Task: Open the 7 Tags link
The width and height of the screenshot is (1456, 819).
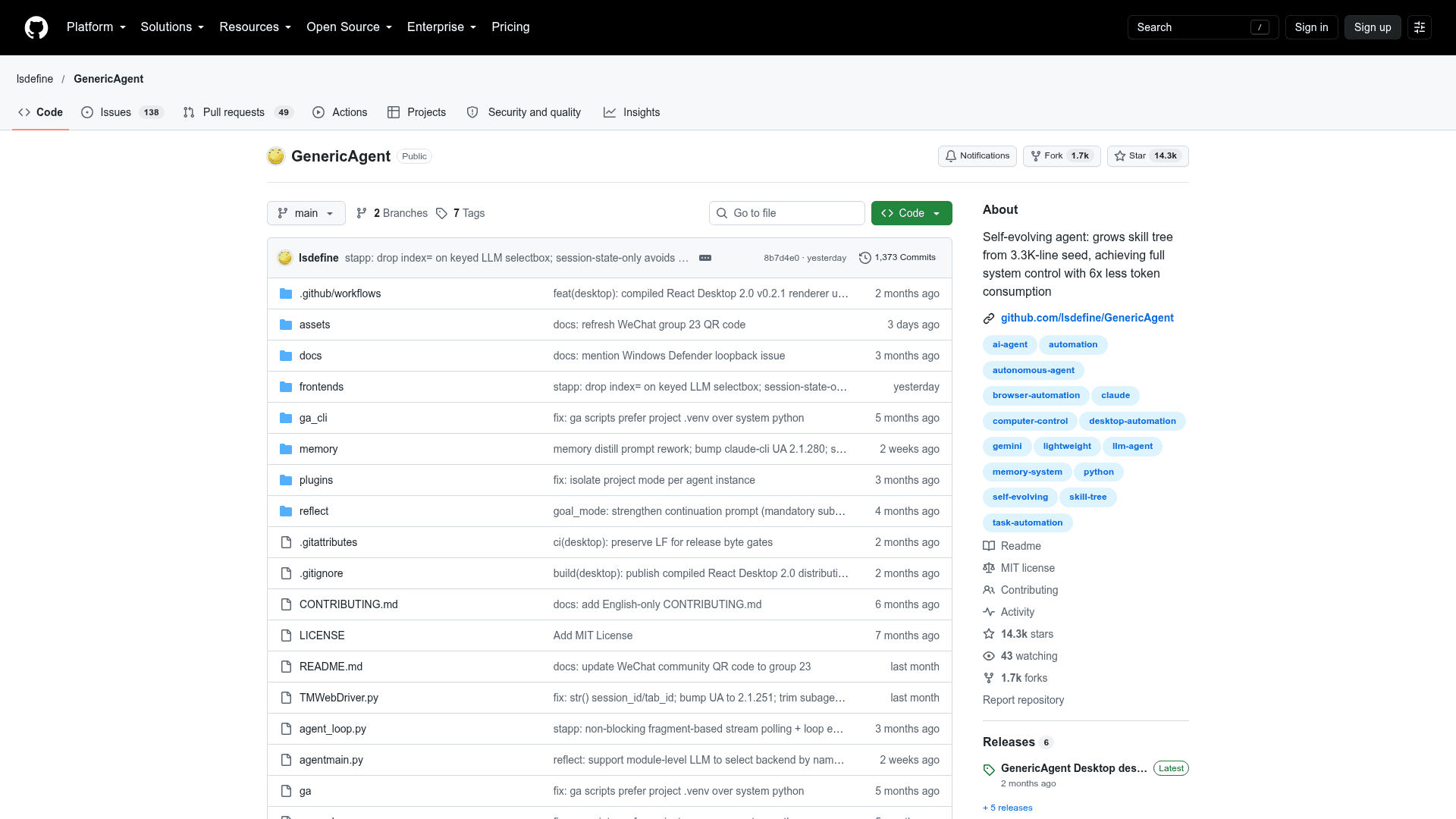Action: (460, 213)
